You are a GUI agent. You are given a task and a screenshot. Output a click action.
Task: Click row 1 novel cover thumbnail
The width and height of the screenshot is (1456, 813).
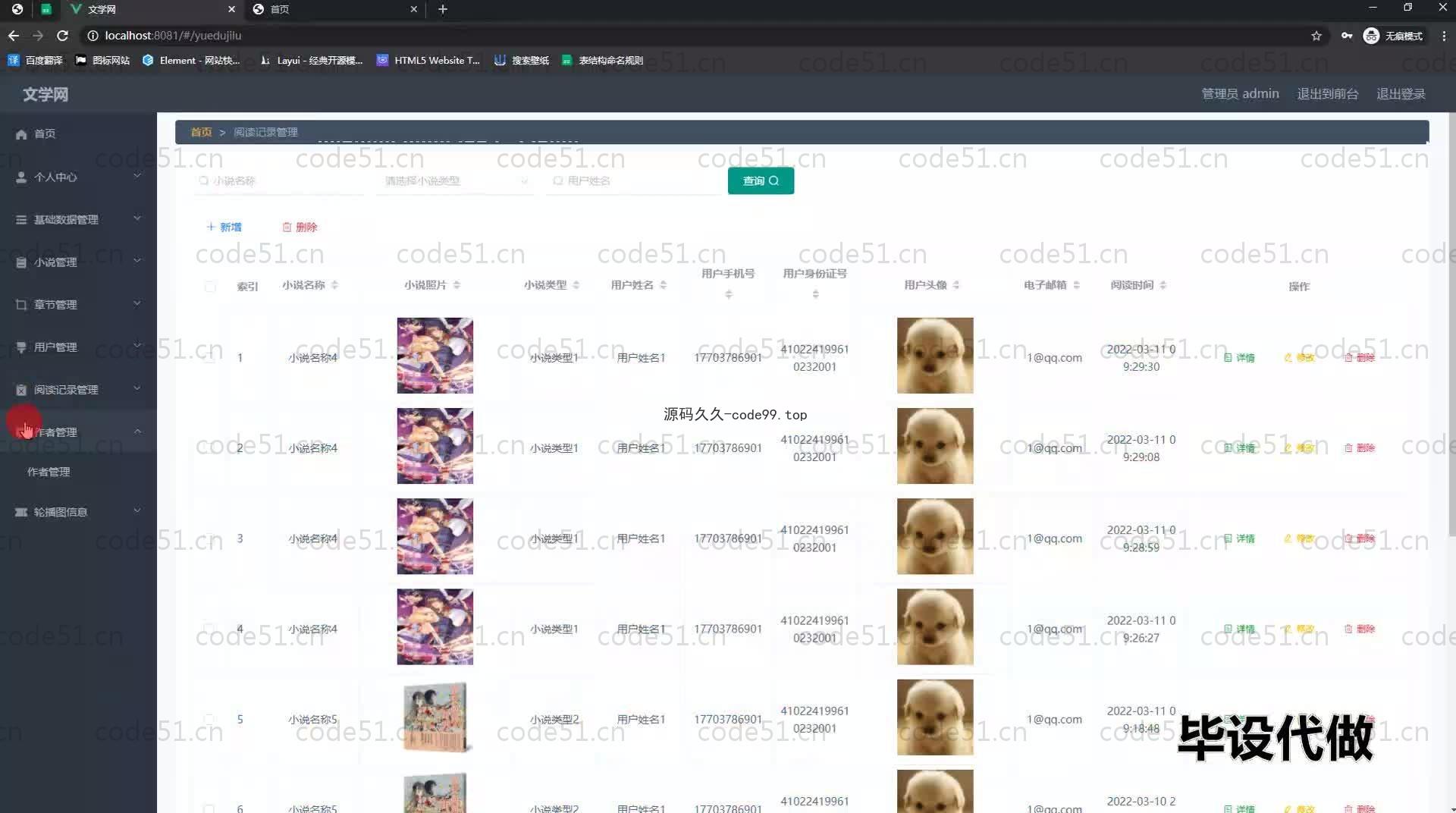point(435,356)
